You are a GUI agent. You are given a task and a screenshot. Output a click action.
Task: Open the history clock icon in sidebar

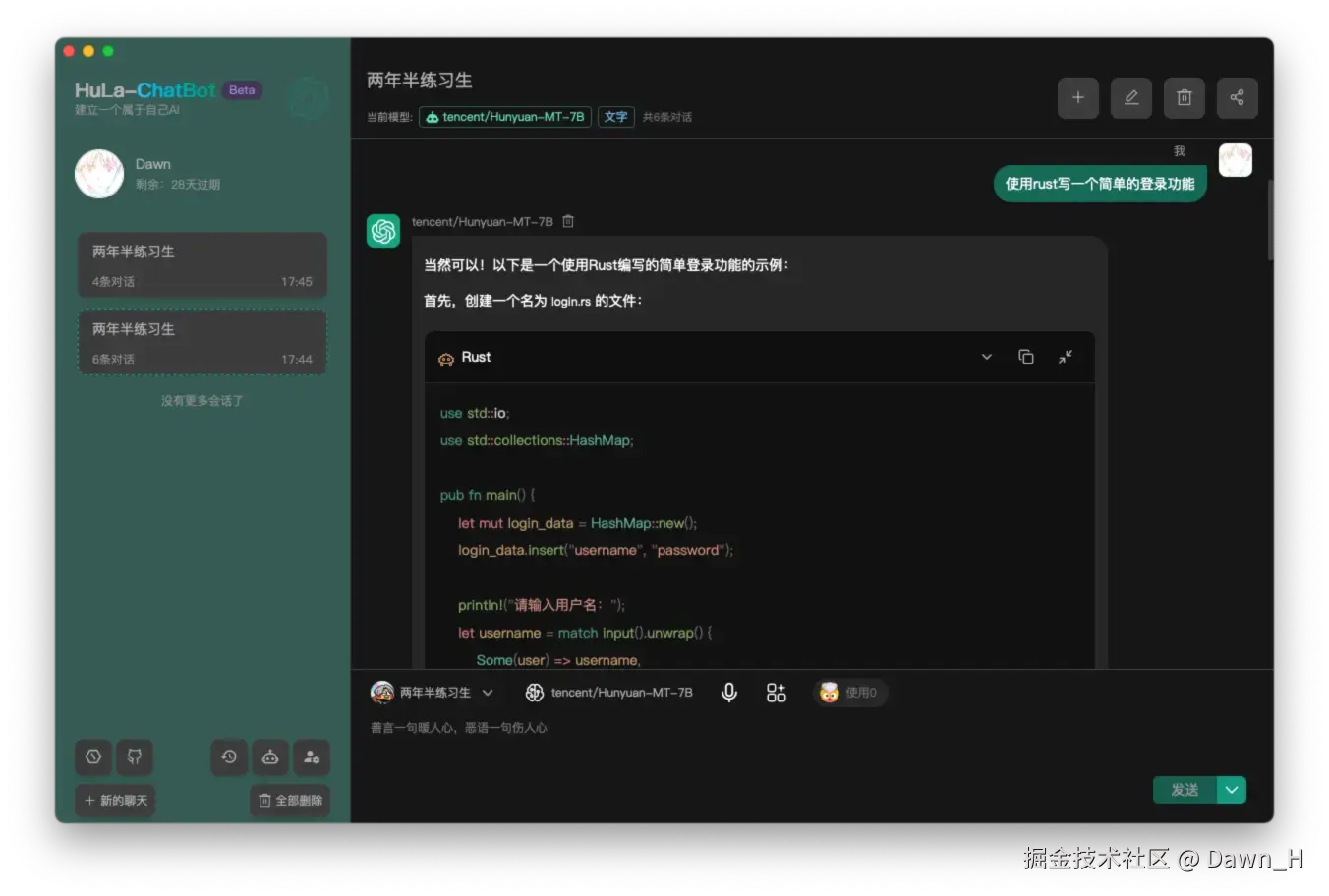[229, 756]
